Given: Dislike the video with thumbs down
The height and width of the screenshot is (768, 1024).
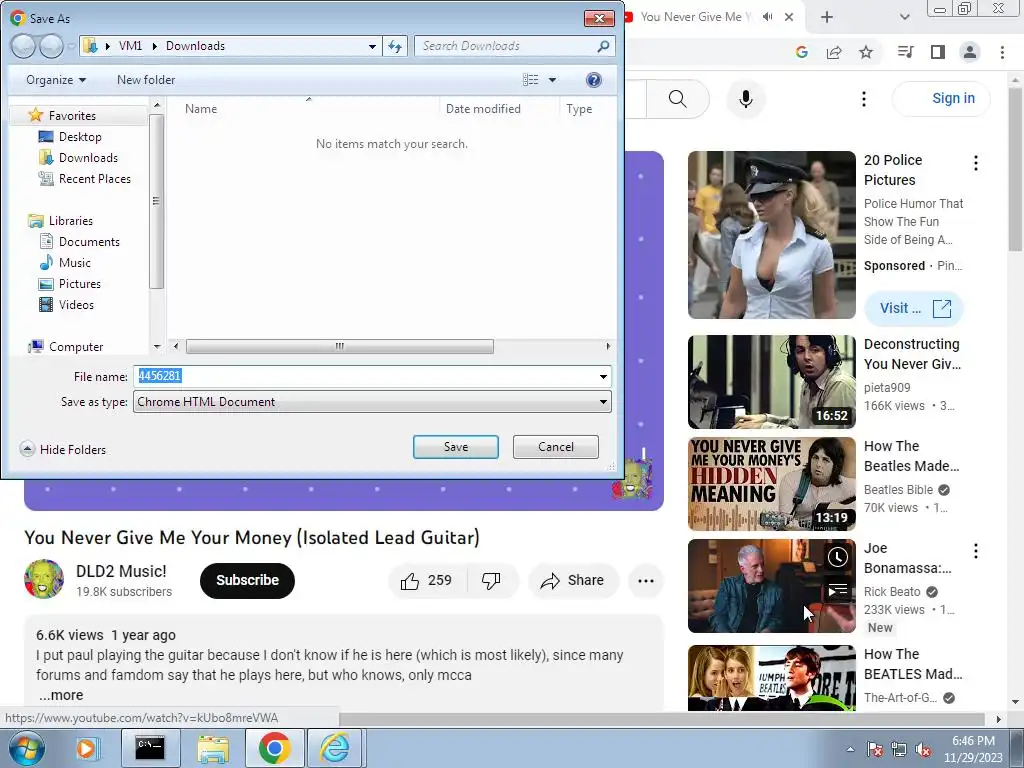Looking at the screenshot, I should click(491, 580).
